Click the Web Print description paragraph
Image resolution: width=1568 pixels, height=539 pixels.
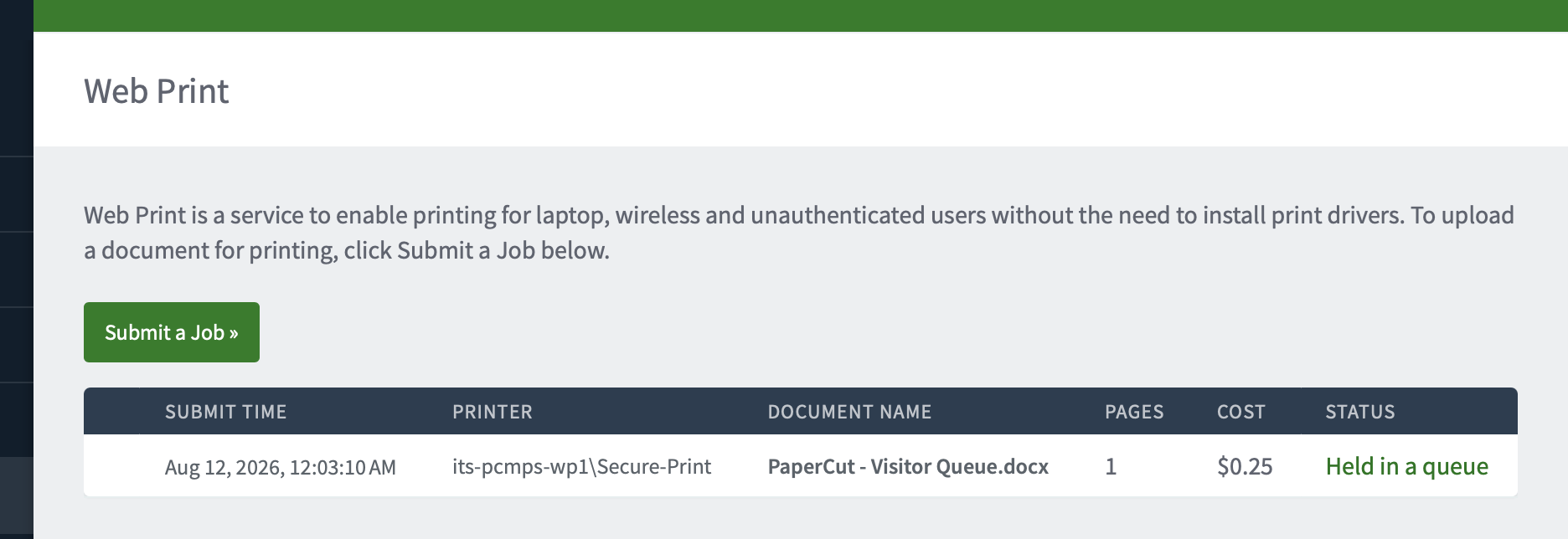tap(799, 233)
